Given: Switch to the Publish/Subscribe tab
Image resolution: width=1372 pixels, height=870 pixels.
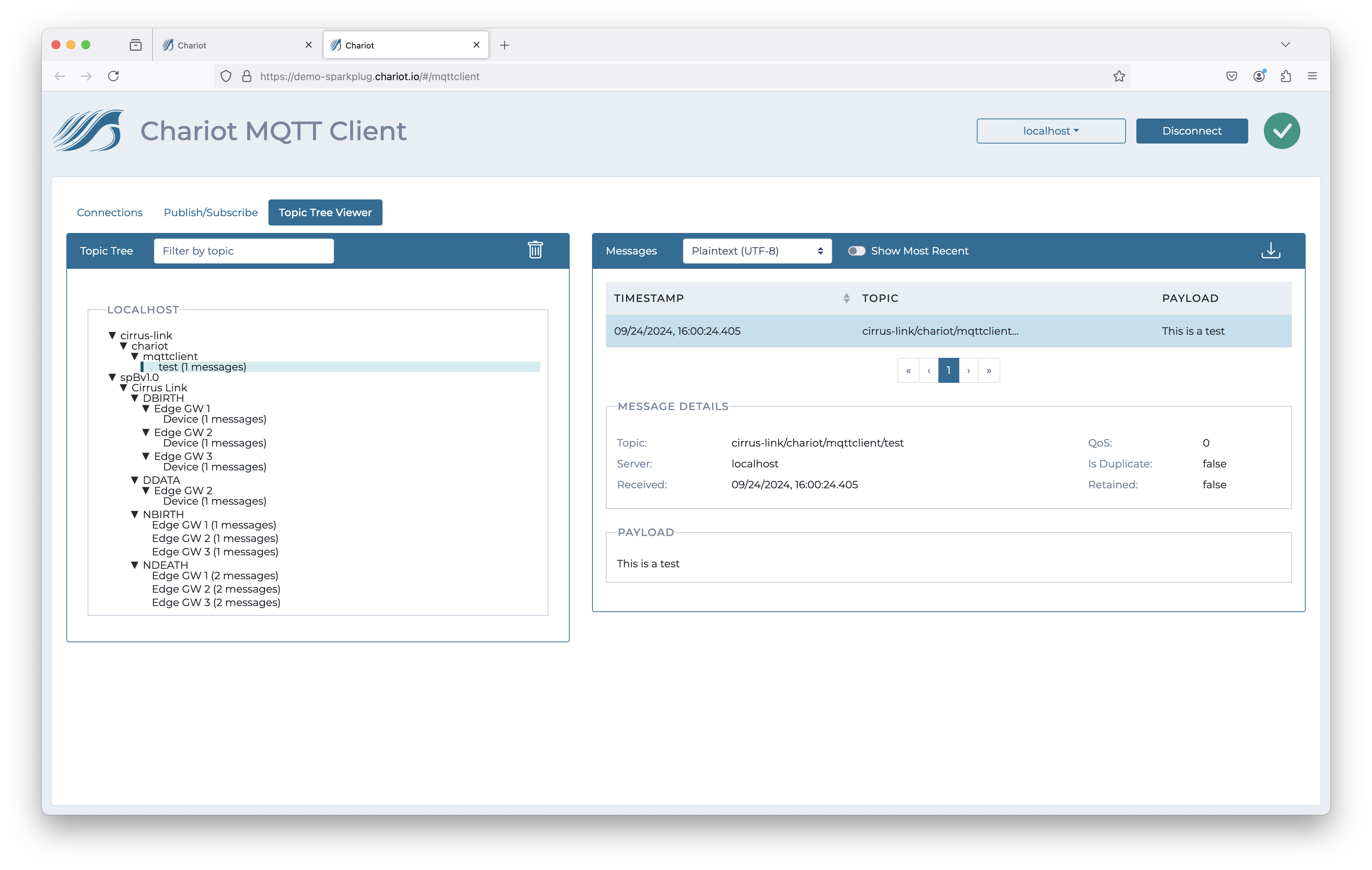Looking at the screenshot, I should 211,212.
